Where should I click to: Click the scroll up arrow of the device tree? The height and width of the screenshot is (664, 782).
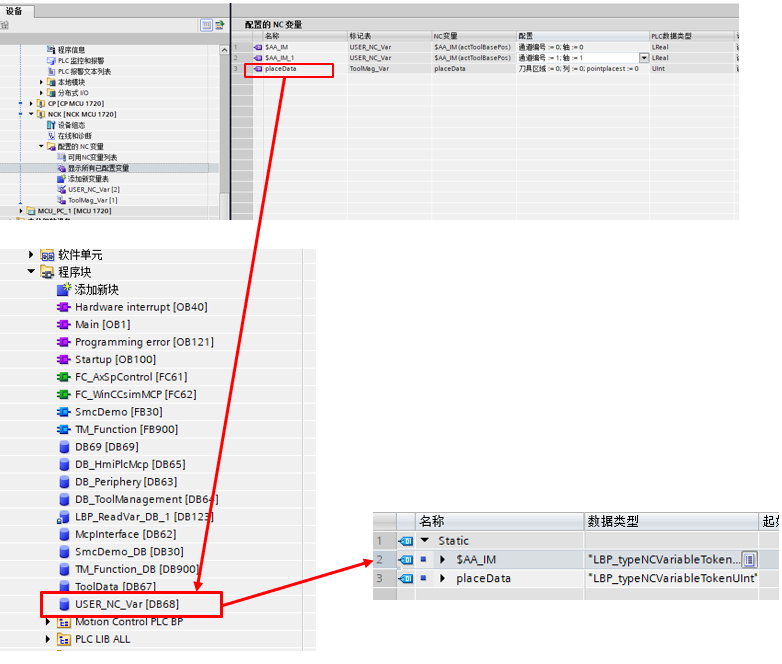[224, 50]
